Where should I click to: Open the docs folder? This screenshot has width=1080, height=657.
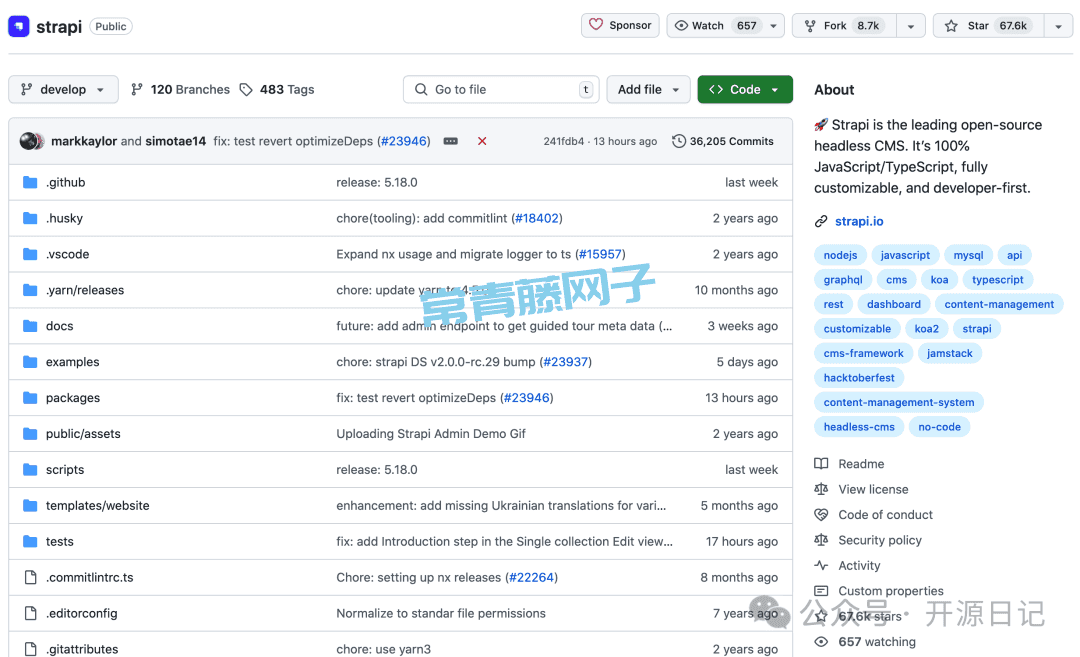(x=59, y=326)
